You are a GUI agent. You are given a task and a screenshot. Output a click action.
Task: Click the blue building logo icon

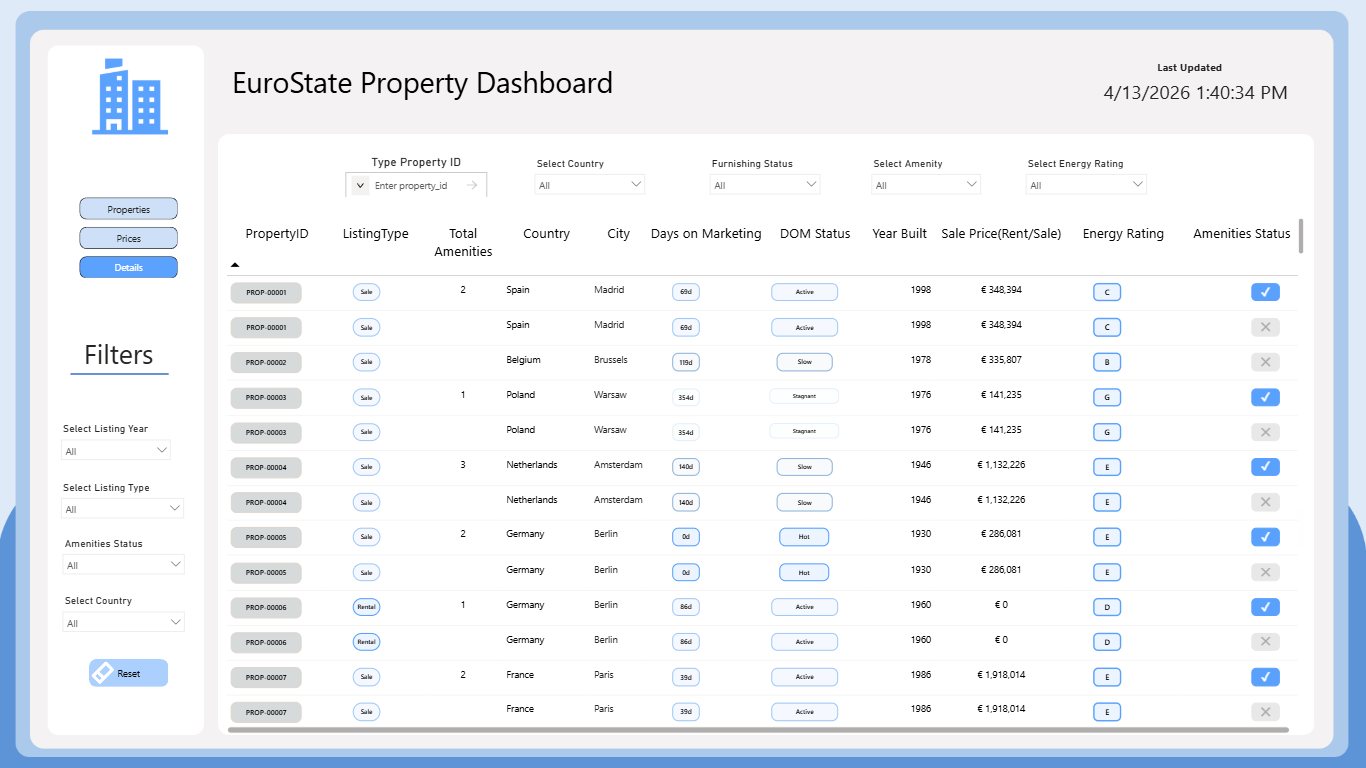click(x=130, y=96)
